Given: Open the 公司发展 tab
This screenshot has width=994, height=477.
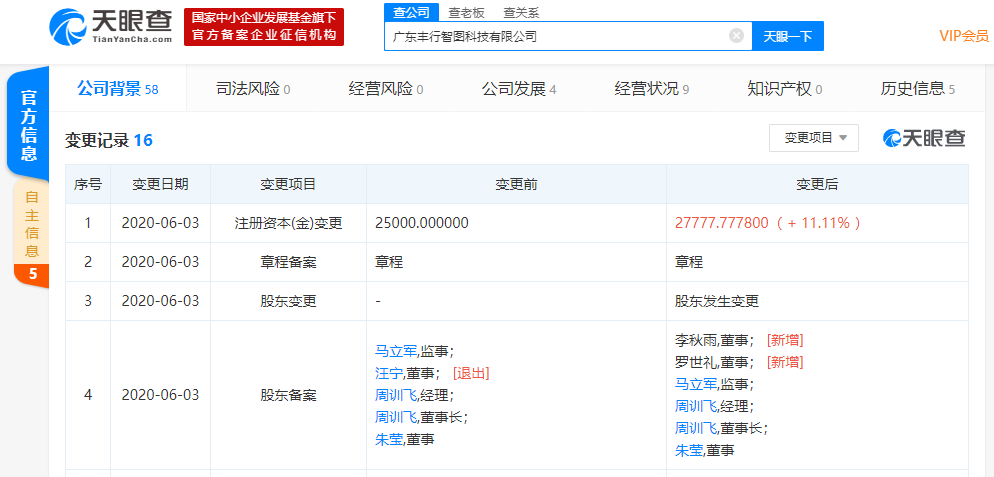Looking at the screenshot, I should click(518, 89).
